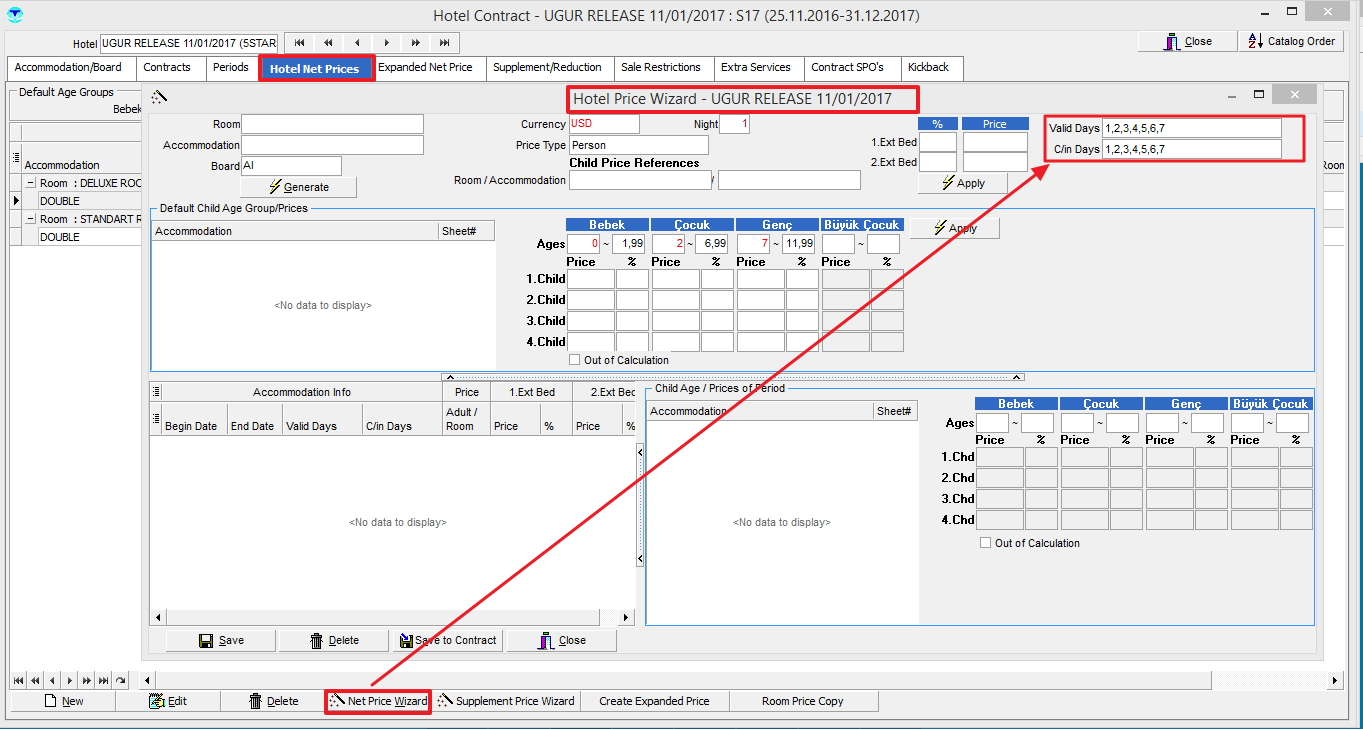Save prices in the wizard
The image size is (1363, 729).
pos(221,640)
